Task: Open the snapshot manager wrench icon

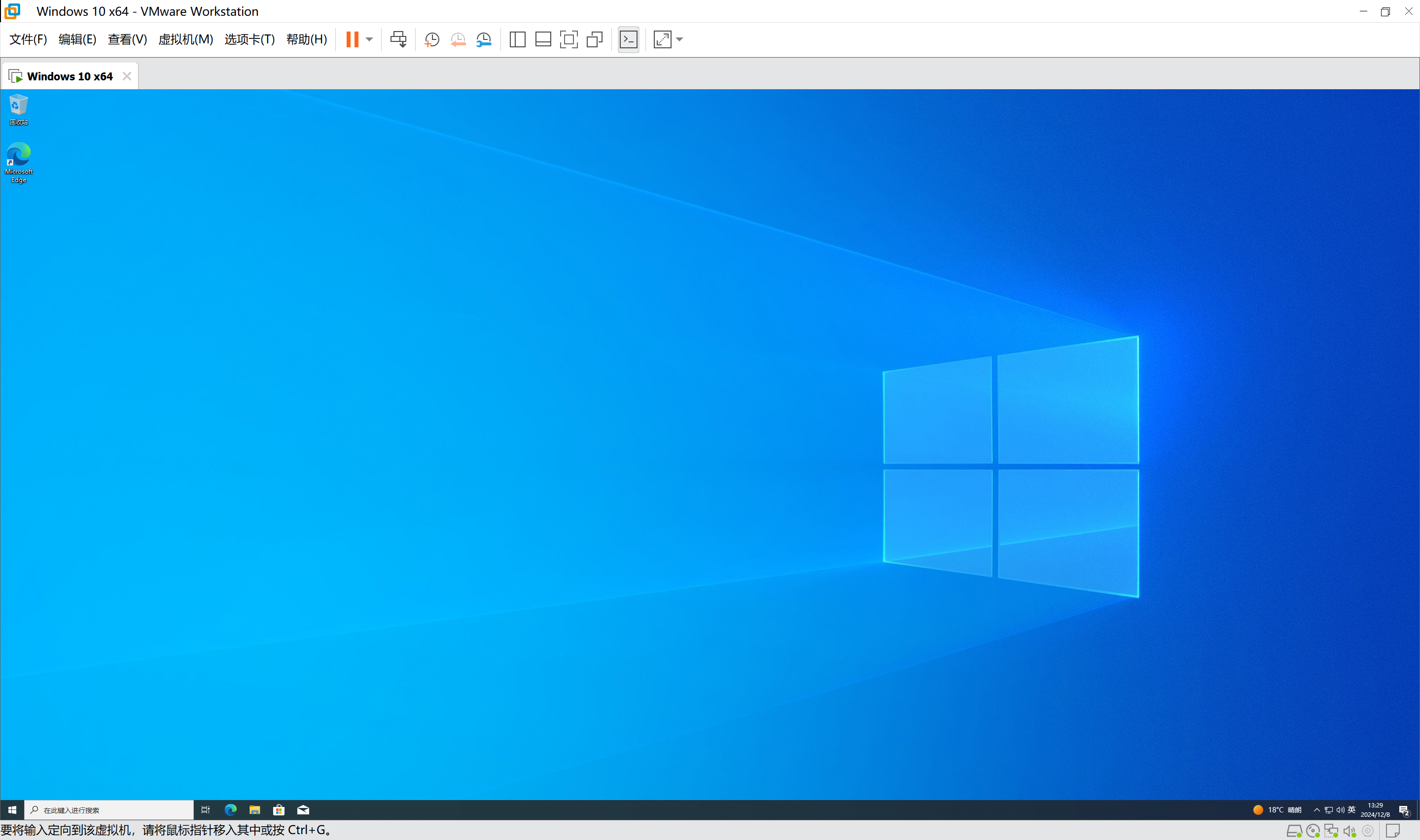Action: pyautogui.click(x=484, y=39)
